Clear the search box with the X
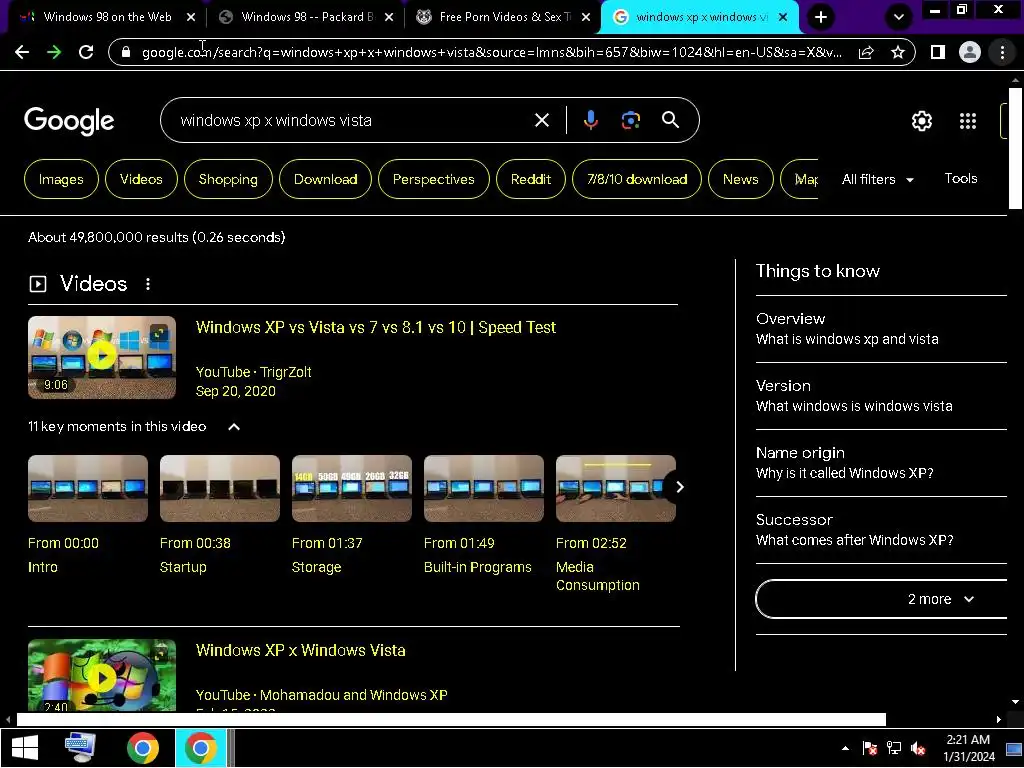This screenshot has width=1024, height=768. tap(541, 120)
